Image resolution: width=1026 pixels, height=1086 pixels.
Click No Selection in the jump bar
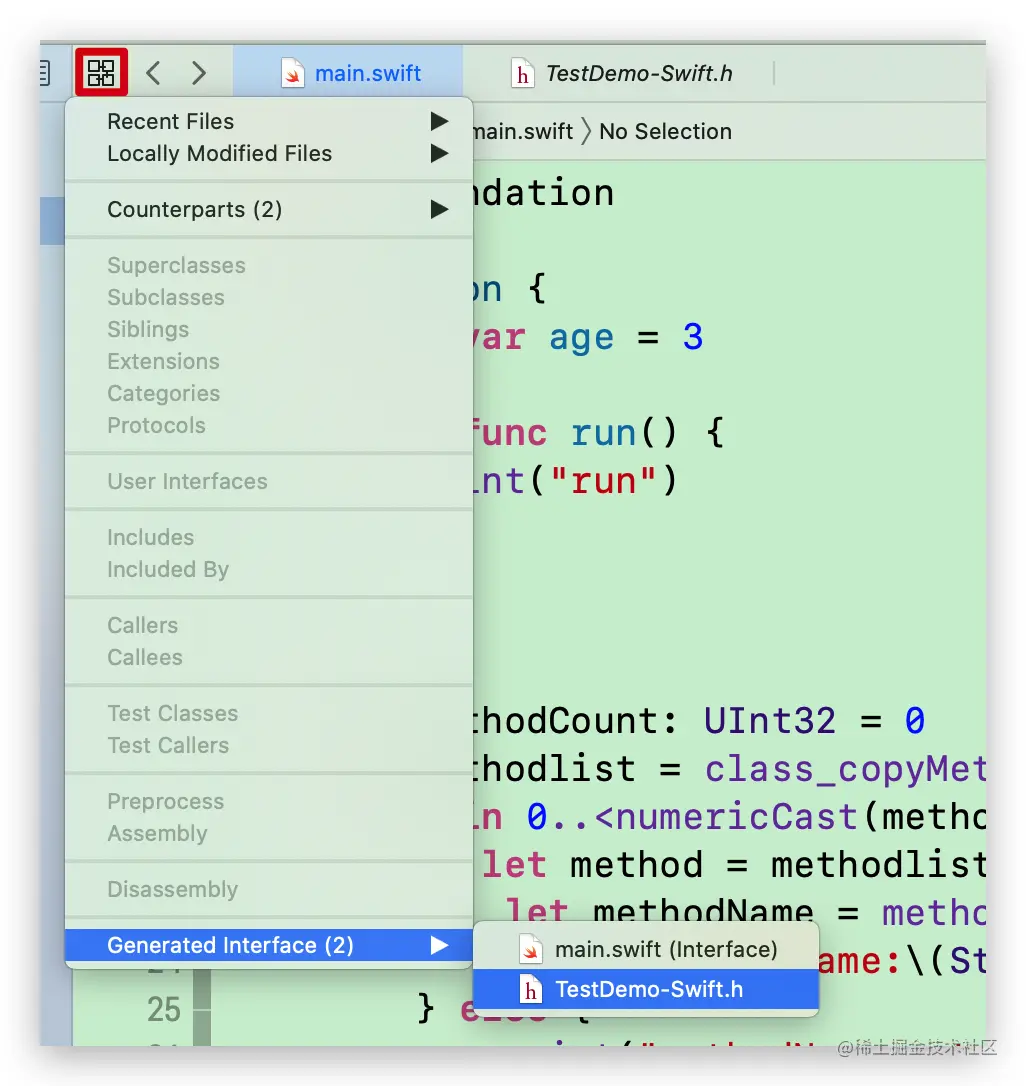coord(665,131)
